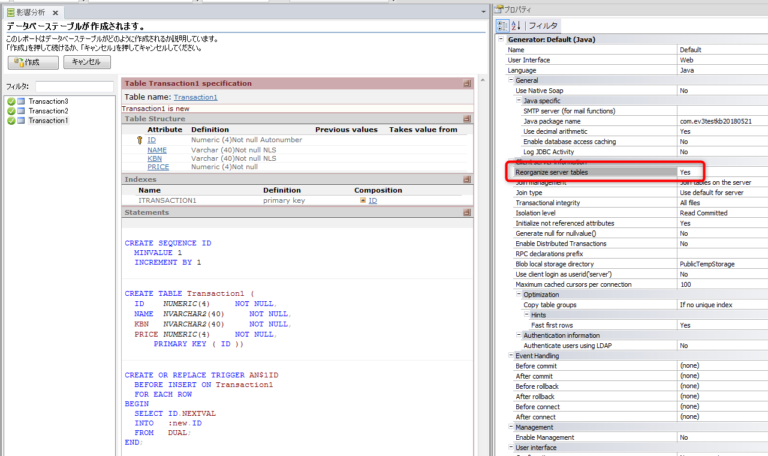Close the 影響分析 tab
Screen dimensions: 768x456
pyautogui.click(x=55, y=11)
